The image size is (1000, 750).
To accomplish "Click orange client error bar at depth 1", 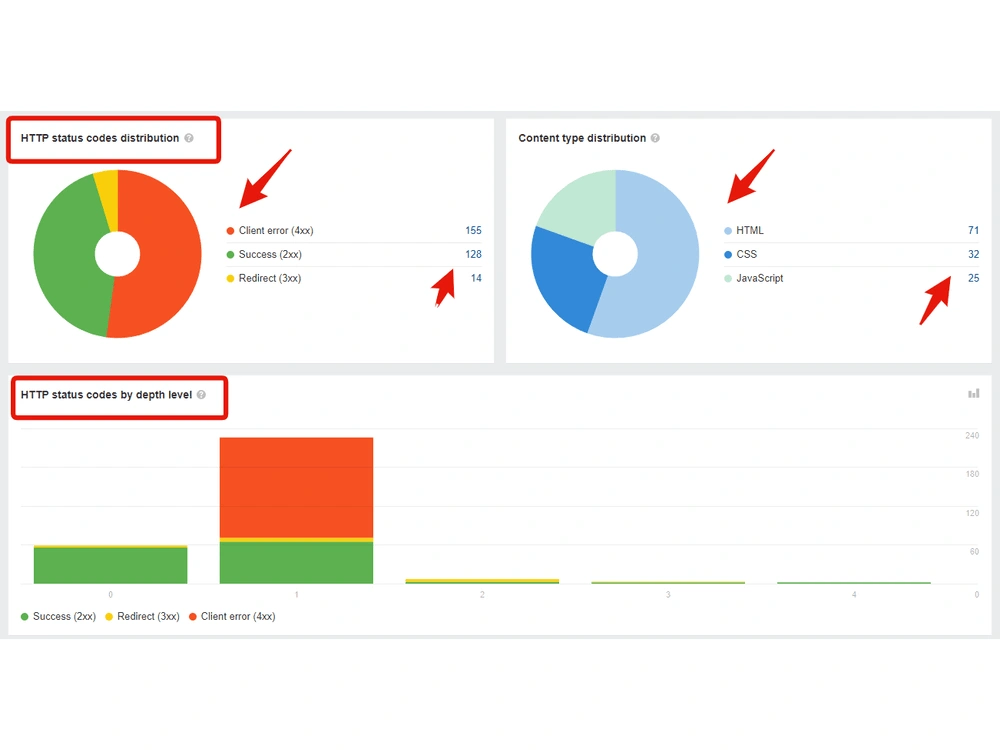I will [297, 487].
